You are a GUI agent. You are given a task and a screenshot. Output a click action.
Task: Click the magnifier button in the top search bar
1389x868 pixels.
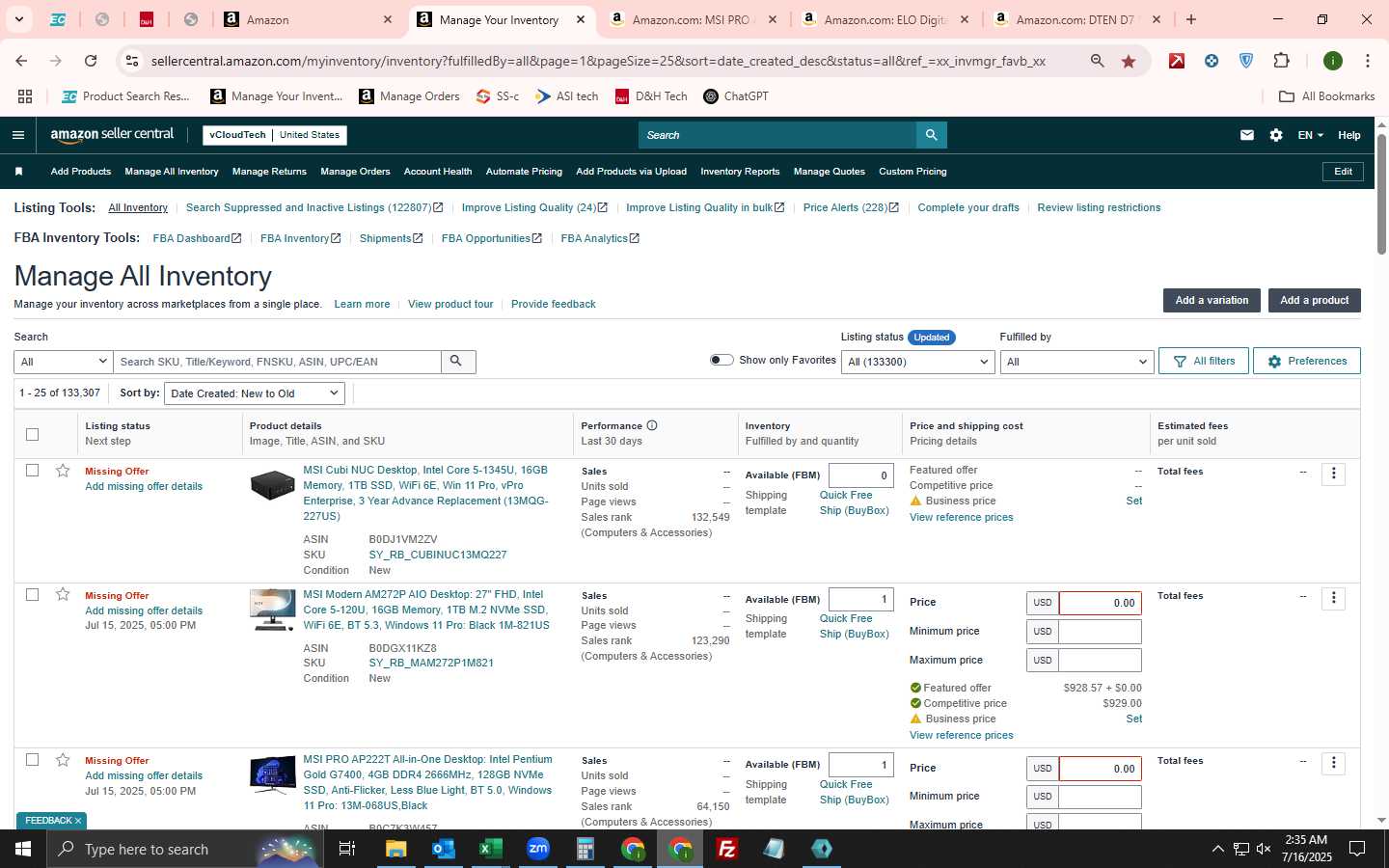931,135
